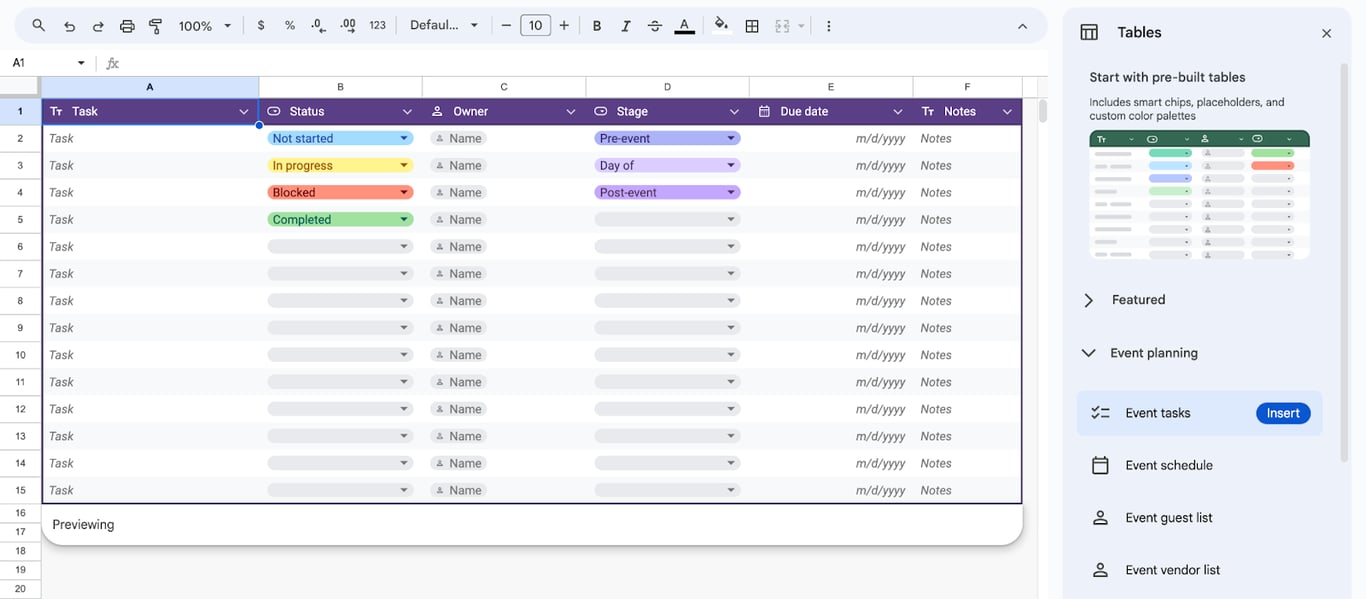The image size is (1366, 599).
Task: Increase font size with plus button
Action: tap(564, 26)
